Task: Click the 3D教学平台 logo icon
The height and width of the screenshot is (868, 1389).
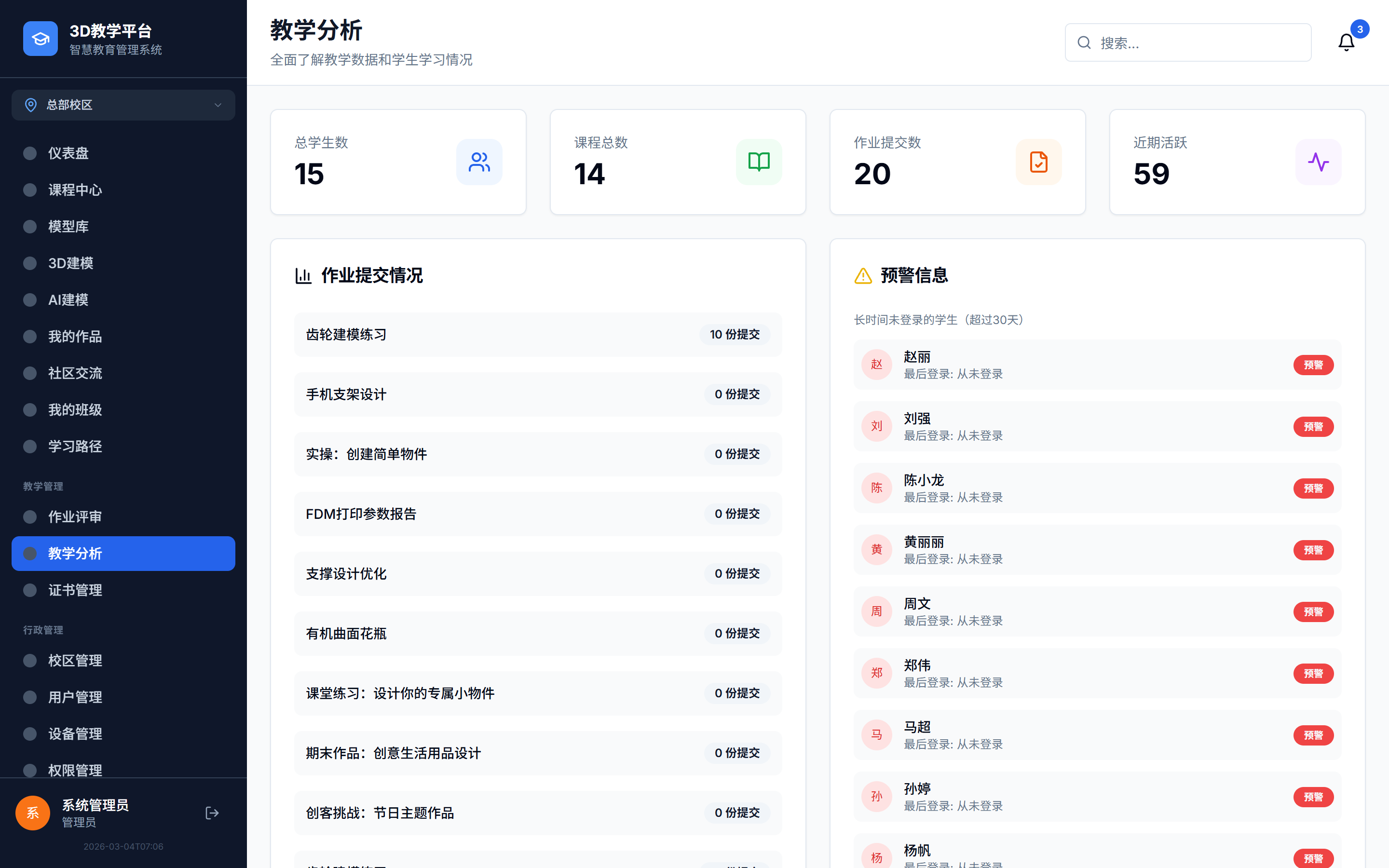Action: (40, 38)
